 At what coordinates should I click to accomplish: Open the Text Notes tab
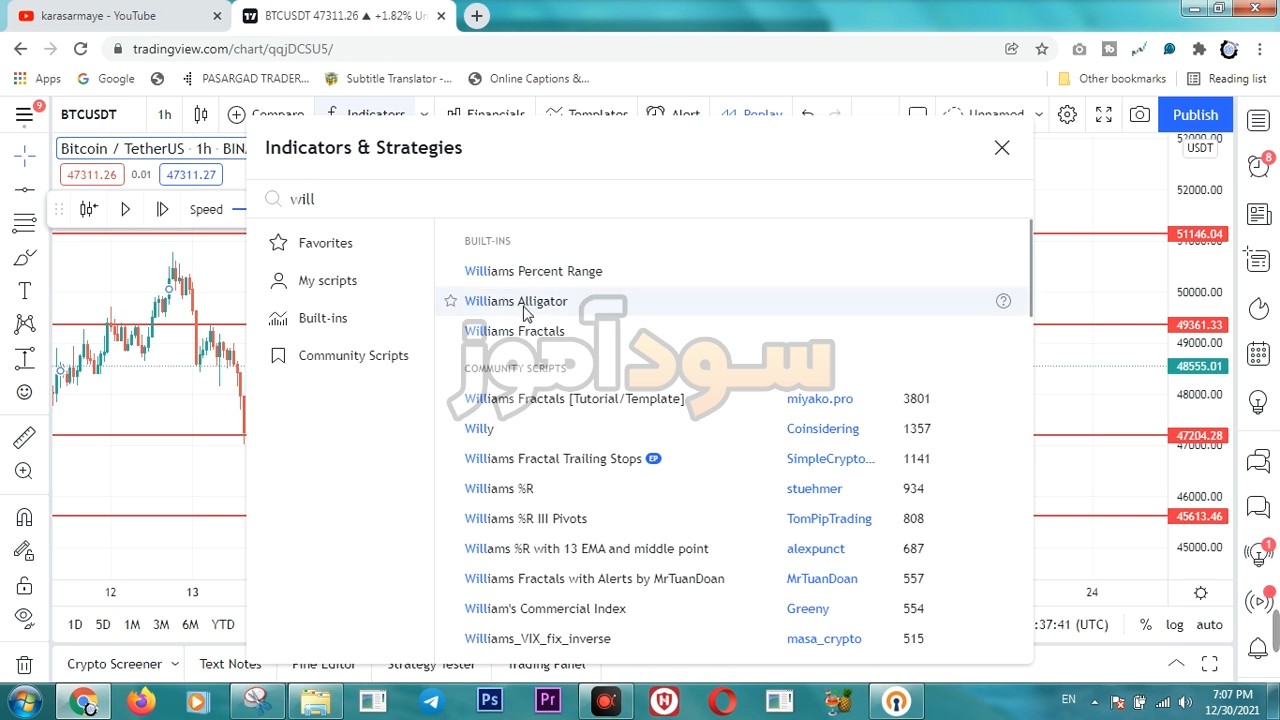(230, 664)
